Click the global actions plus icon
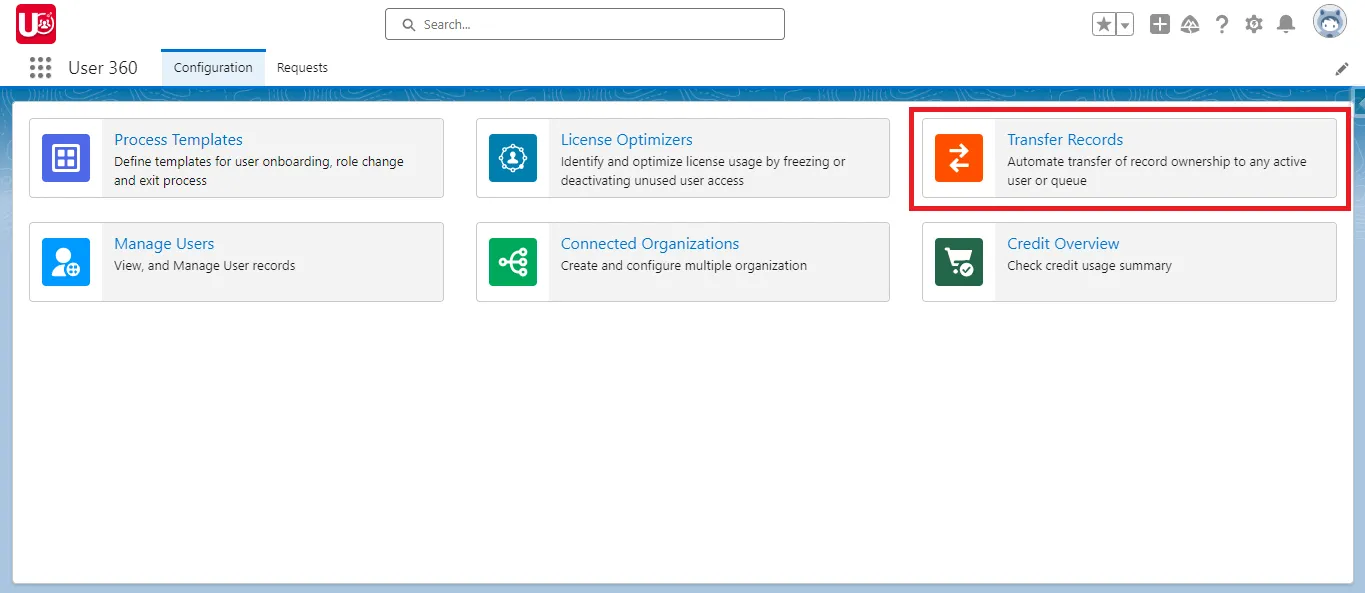This screenshot has height=593, width=1365. coord(1159,23)
